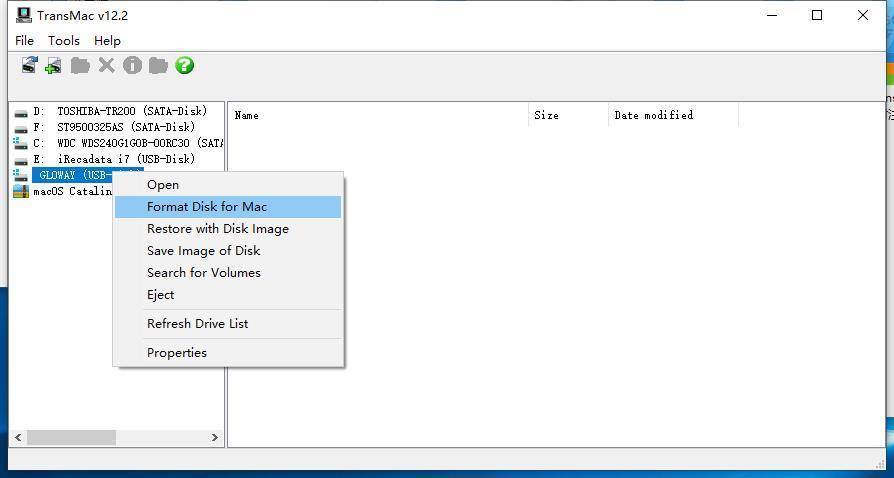Open the File menu

(x=24, y=40)
